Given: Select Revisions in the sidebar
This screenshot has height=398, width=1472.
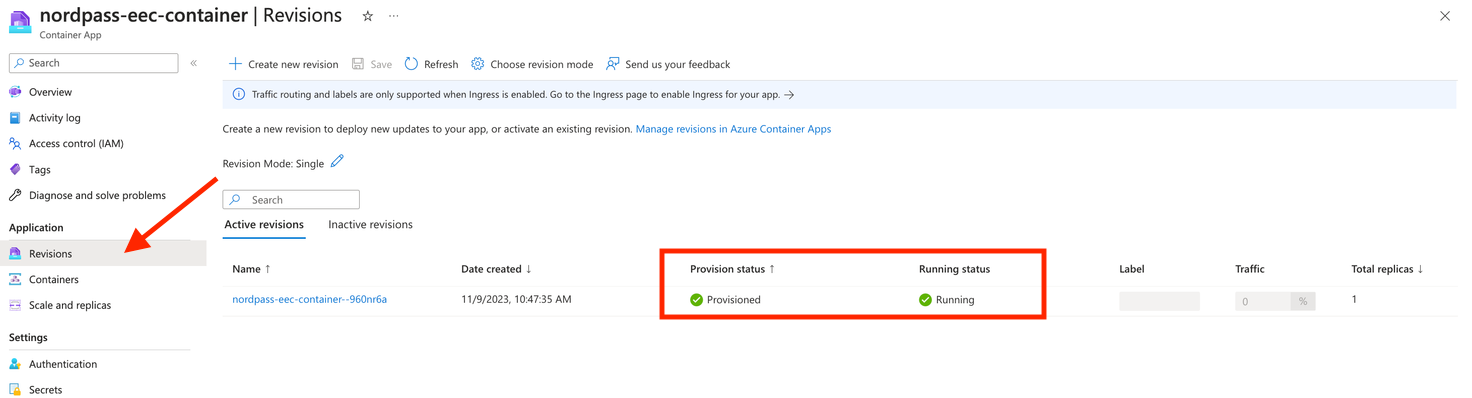Looking at the screenshot, I should (x=50, y=254).
